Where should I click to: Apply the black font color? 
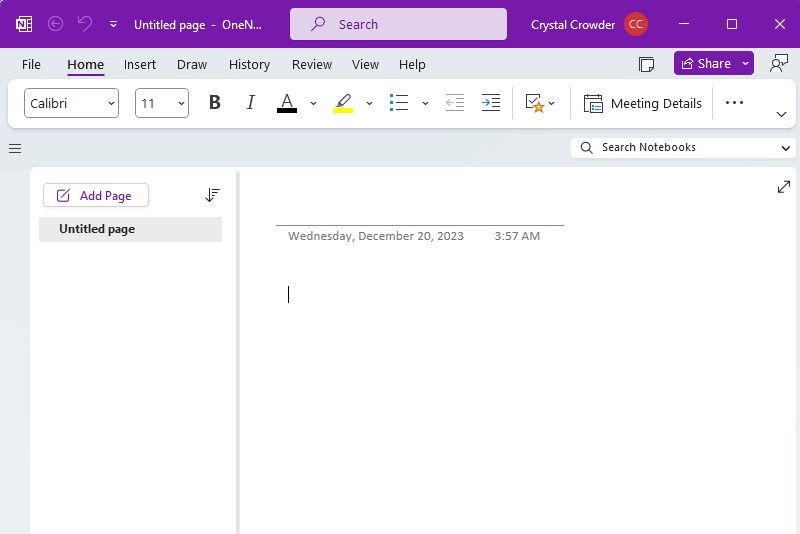pyautogui.click(x=287, y=103)
